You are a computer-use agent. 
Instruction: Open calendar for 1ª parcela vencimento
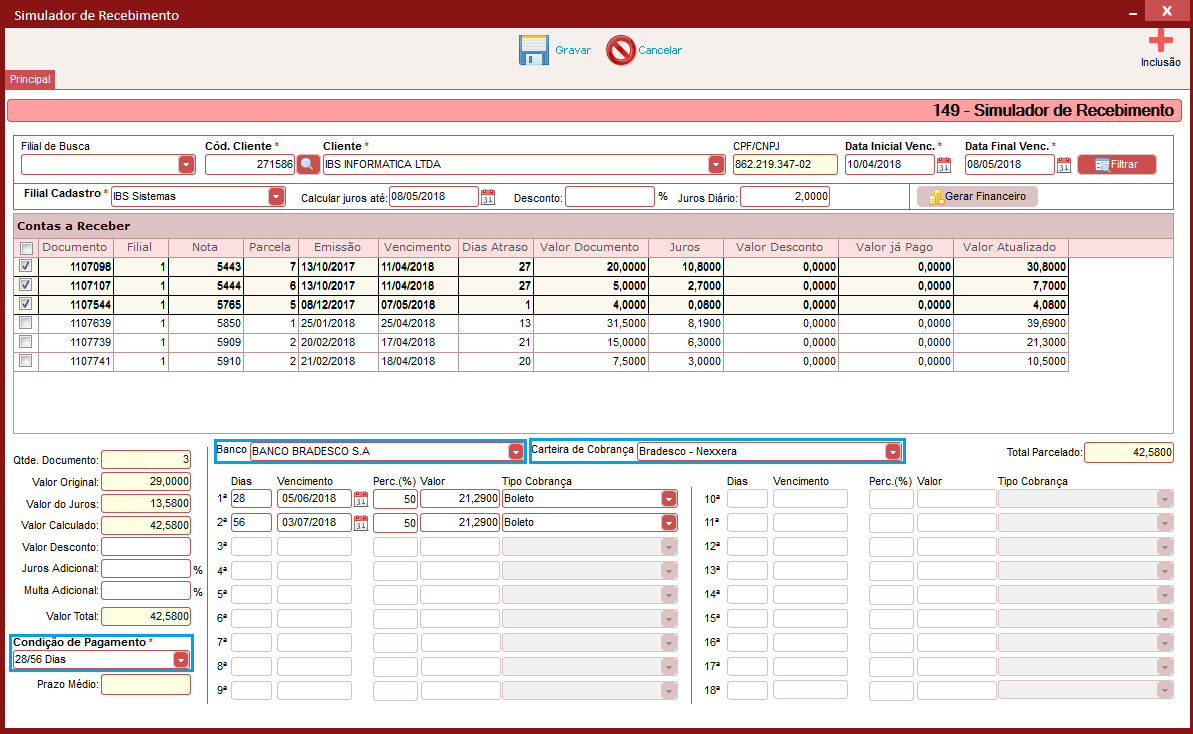[361, 499]
